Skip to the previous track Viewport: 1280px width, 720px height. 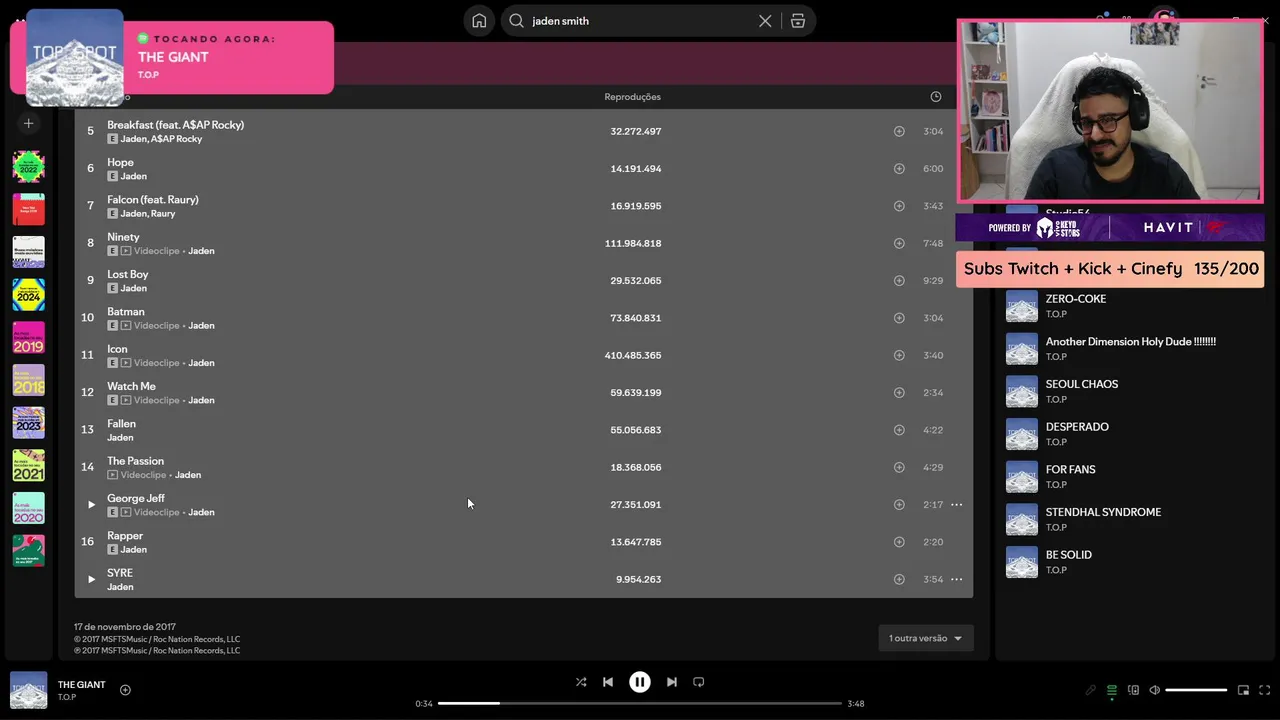608,682
